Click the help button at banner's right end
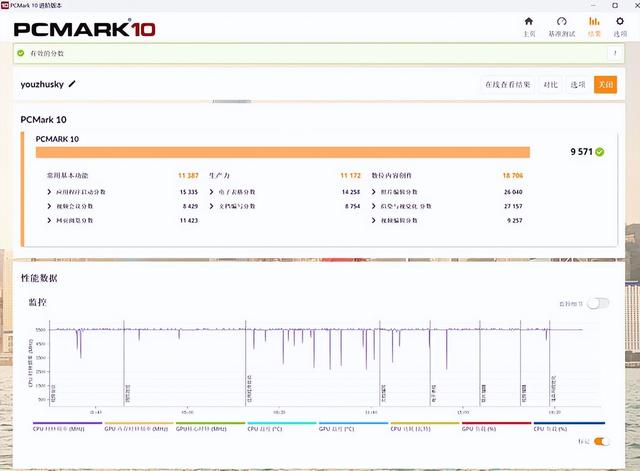 click(x=614, y=53)
